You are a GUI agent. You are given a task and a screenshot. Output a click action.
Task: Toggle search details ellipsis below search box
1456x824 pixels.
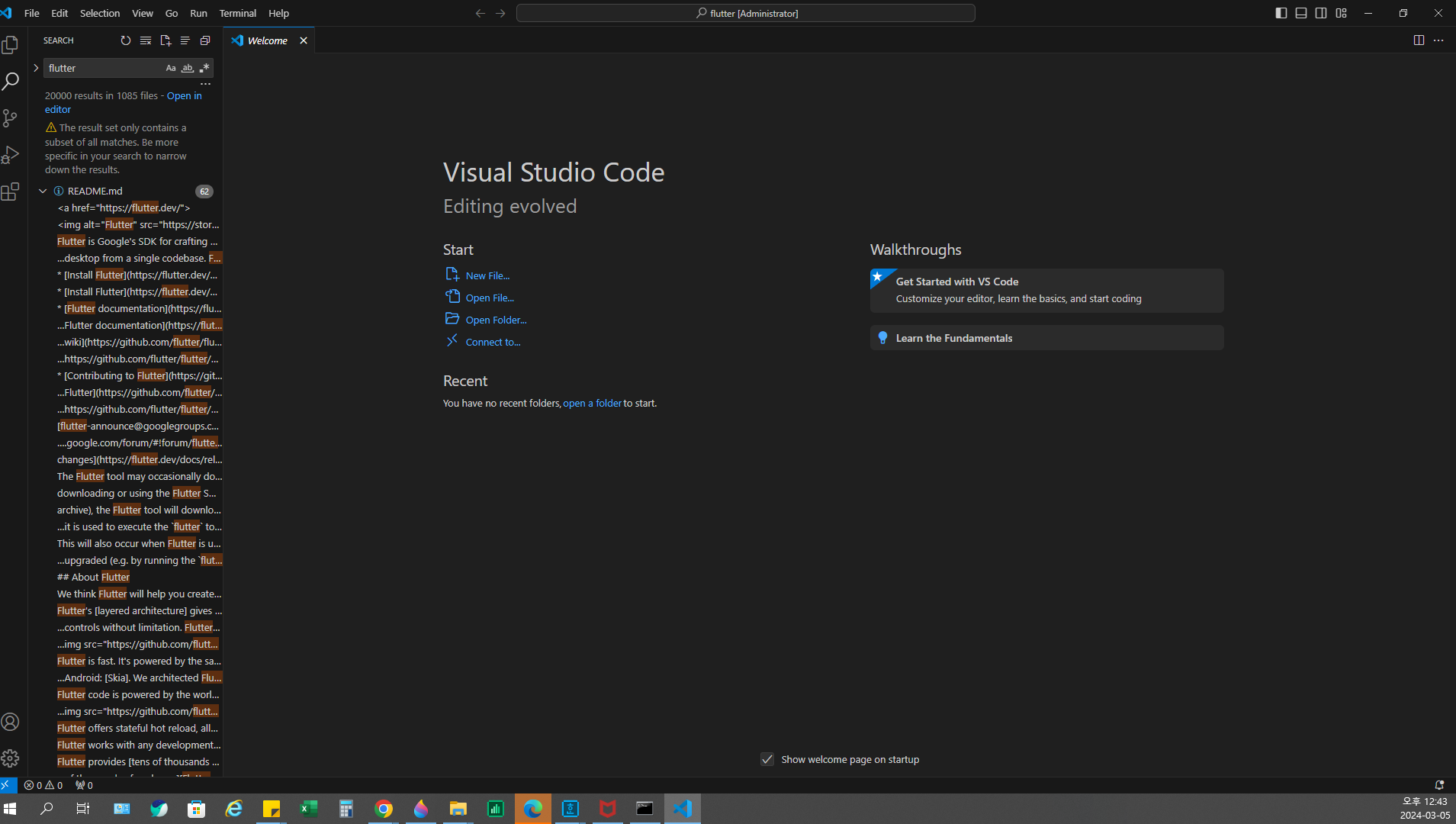[205, 84]
